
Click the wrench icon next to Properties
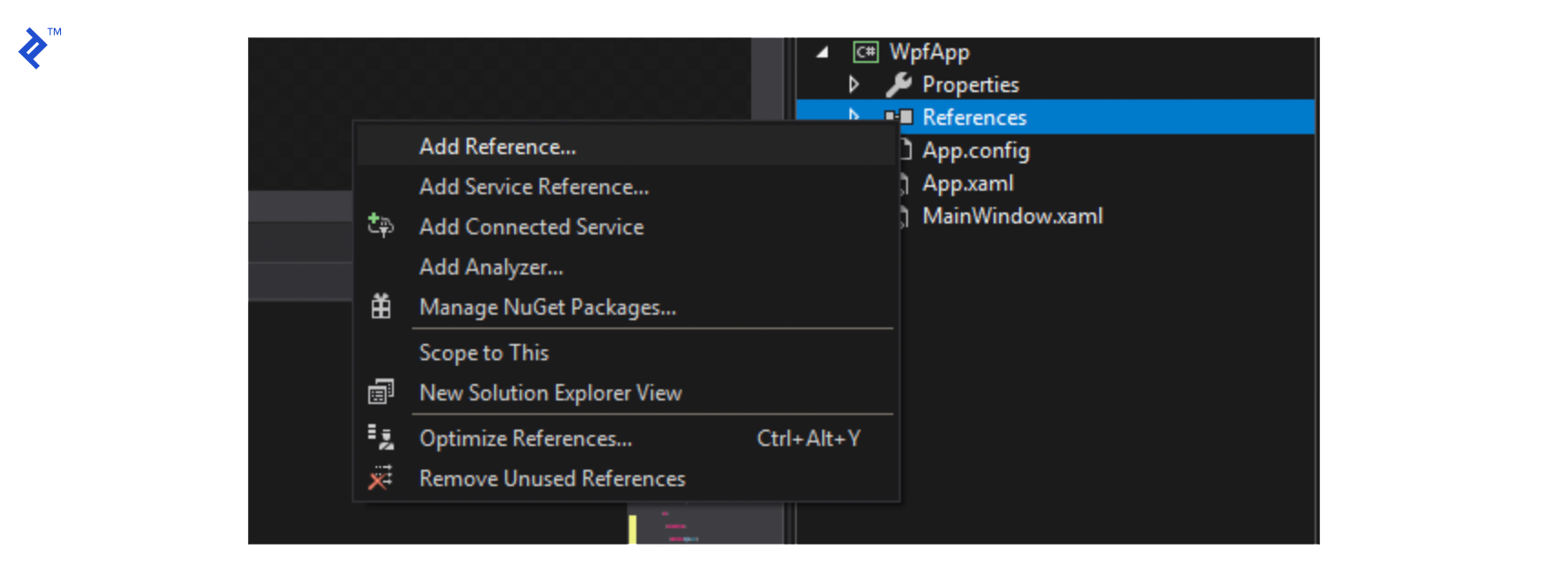tap(898, 85)
